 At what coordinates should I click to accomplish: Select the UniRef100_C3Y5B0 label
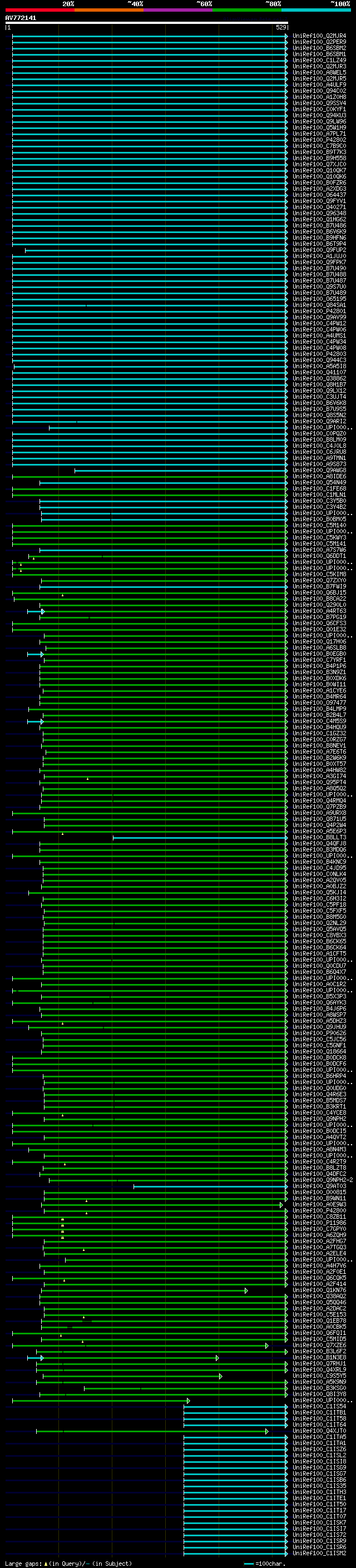pyautogui.click(x=319, y=501)
